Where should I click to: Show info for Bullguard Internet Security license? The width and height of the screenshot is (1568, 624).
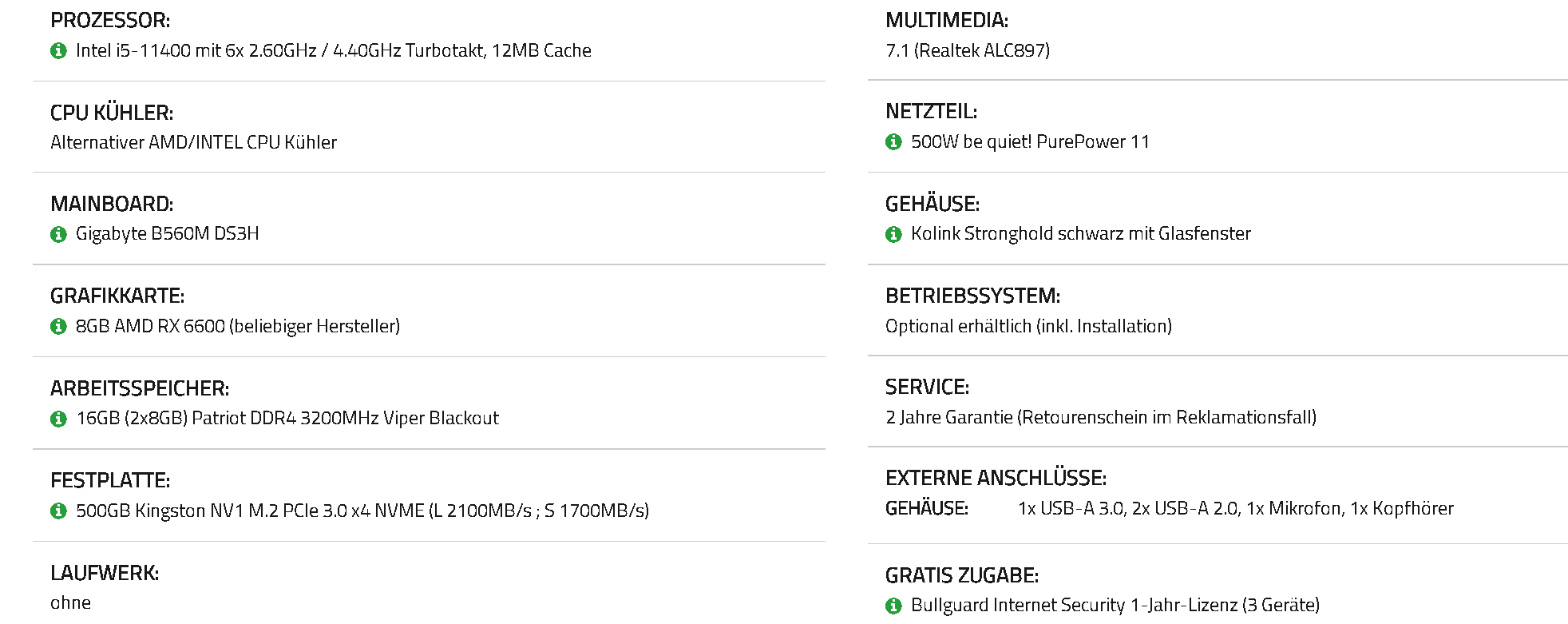pos(893,606)
